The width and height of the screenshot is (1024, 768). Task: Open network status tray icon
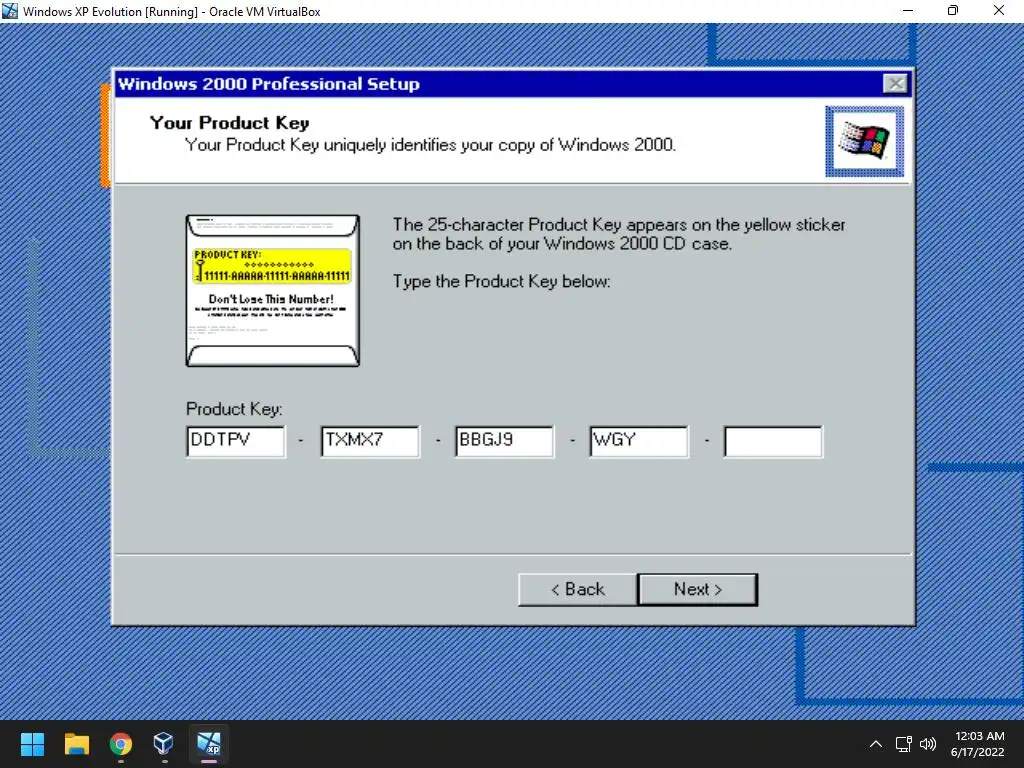click(x=904, y=744)
